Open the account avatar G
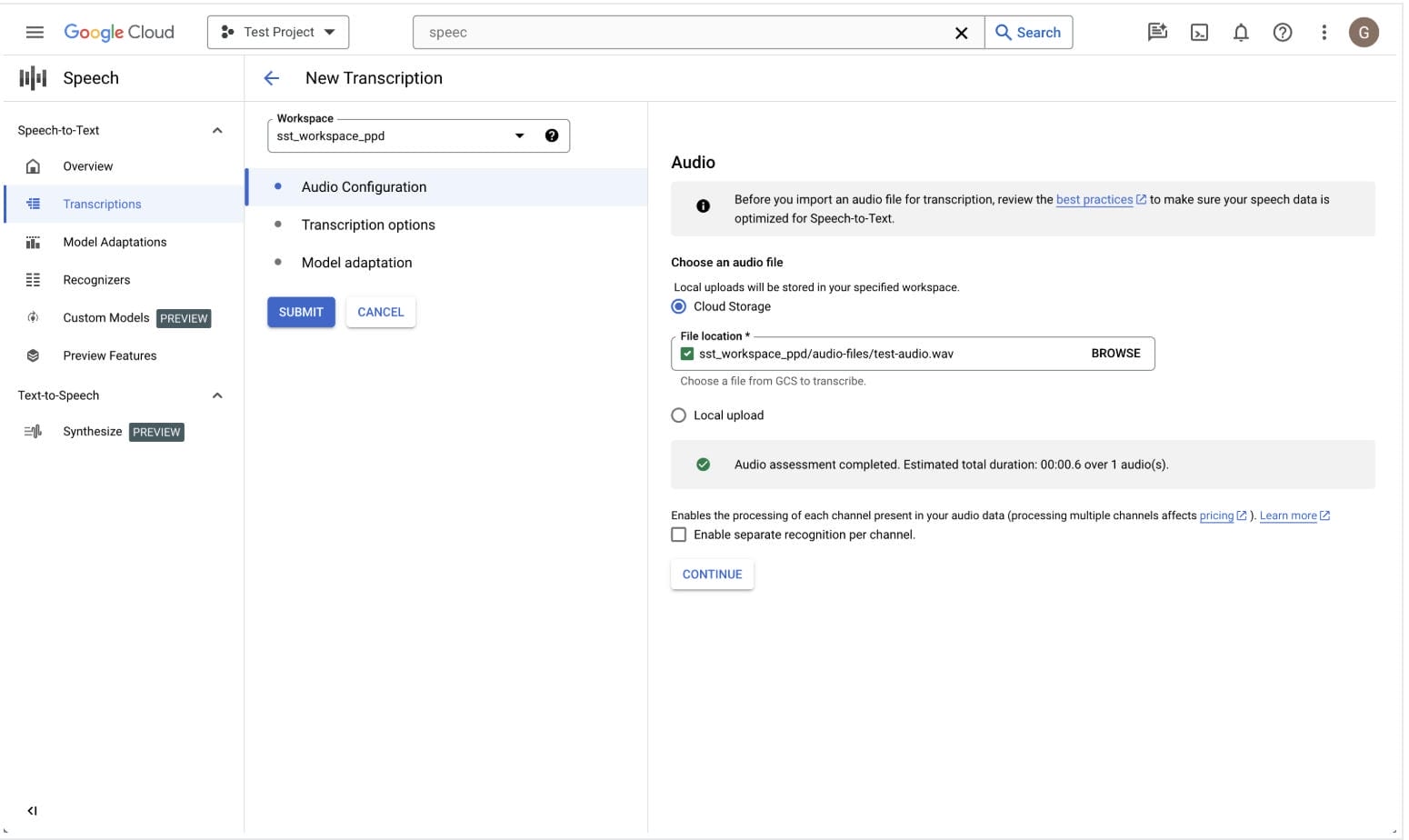Viewport: 1409px width, 840px height. point(1364,33)
